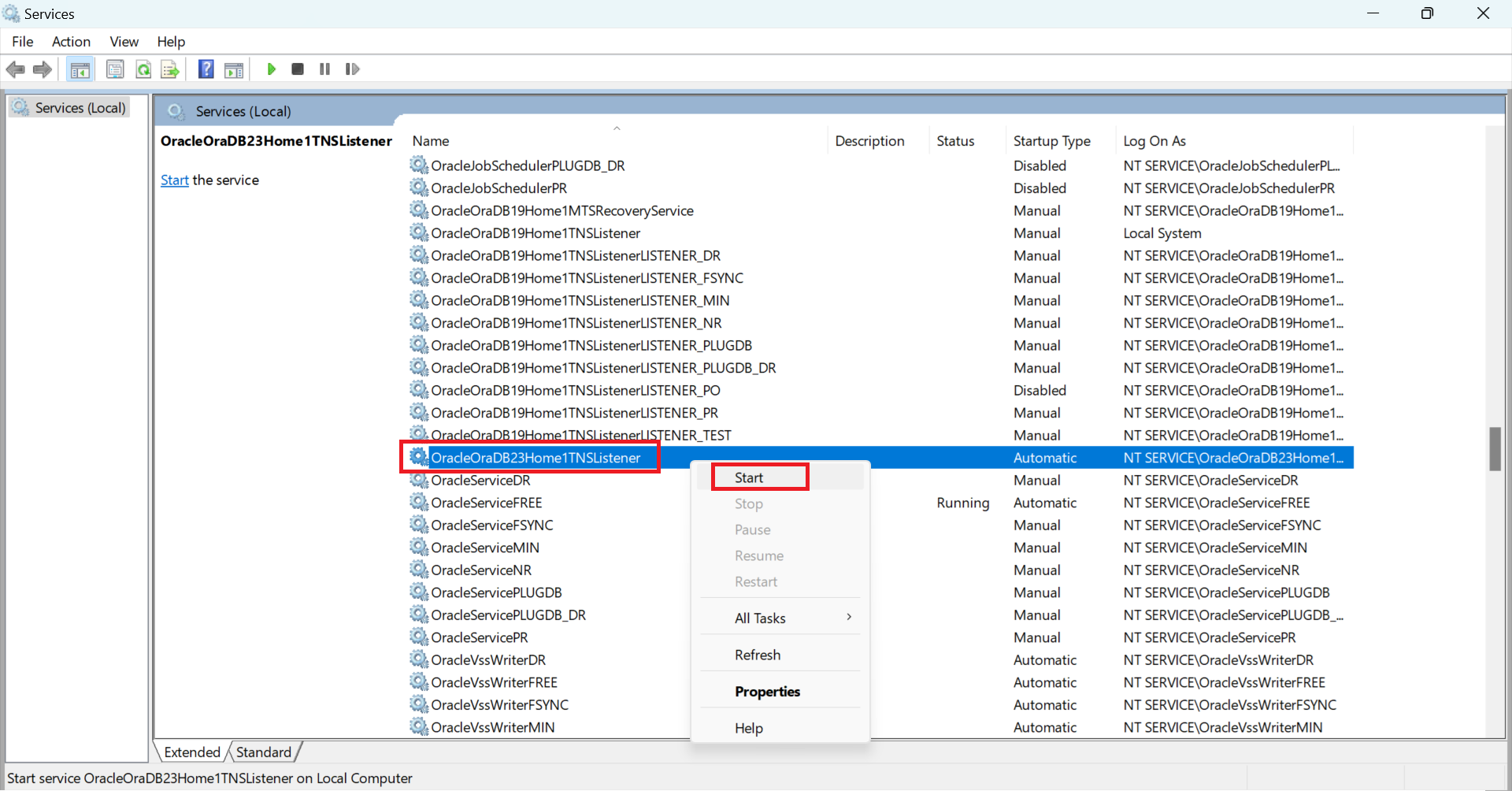This screenshot has height=791, width=1512.
Task: Click gear icon of OracleServicePLUGDB service
Action: point(419,592)
